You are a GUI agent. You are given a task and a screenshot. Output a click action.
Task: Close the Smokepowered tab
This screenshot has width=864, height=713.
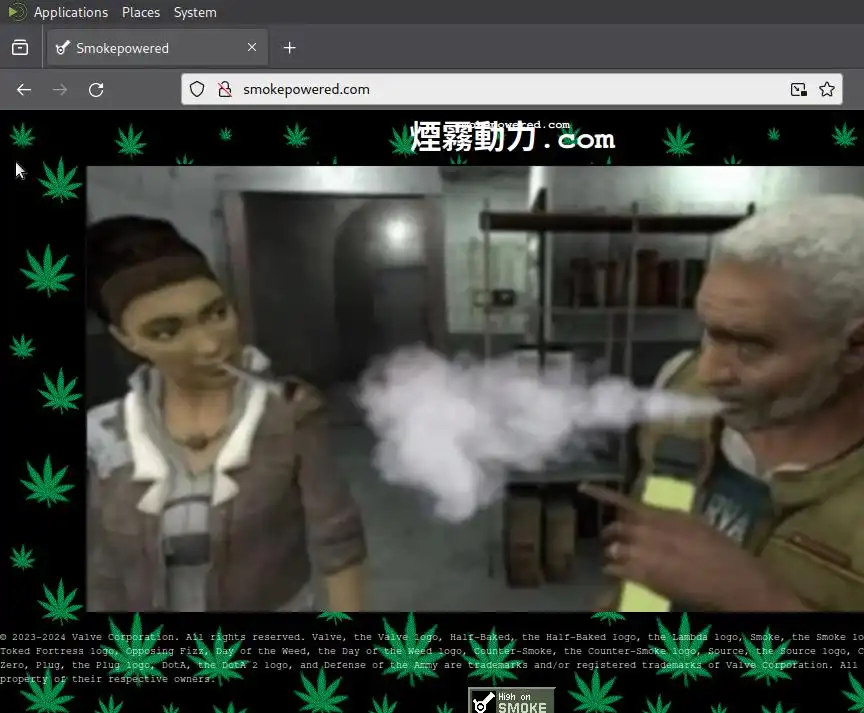(252, 47)
